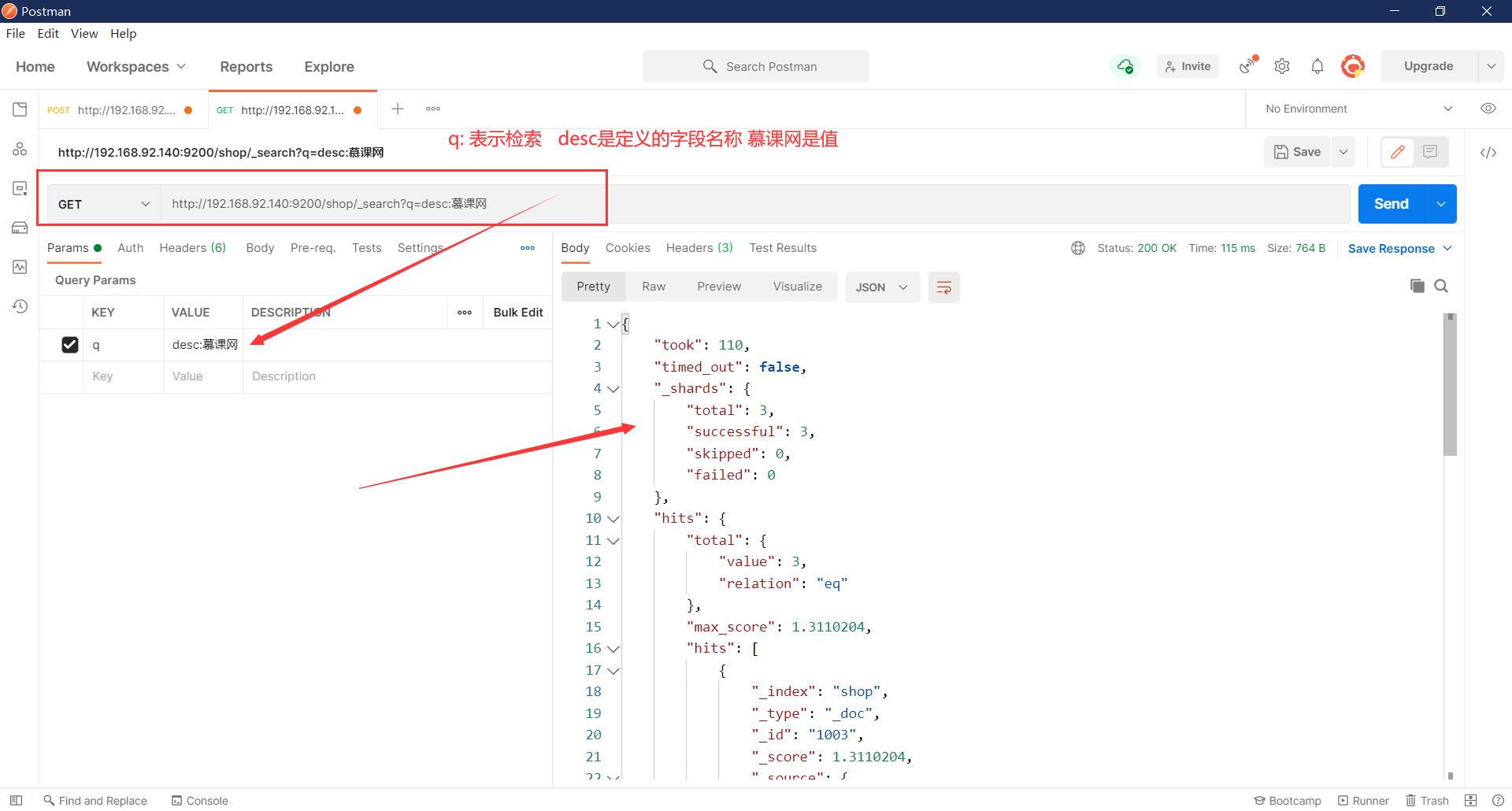
Task: Open the code snippet icon
Action: click(1488, 153)
